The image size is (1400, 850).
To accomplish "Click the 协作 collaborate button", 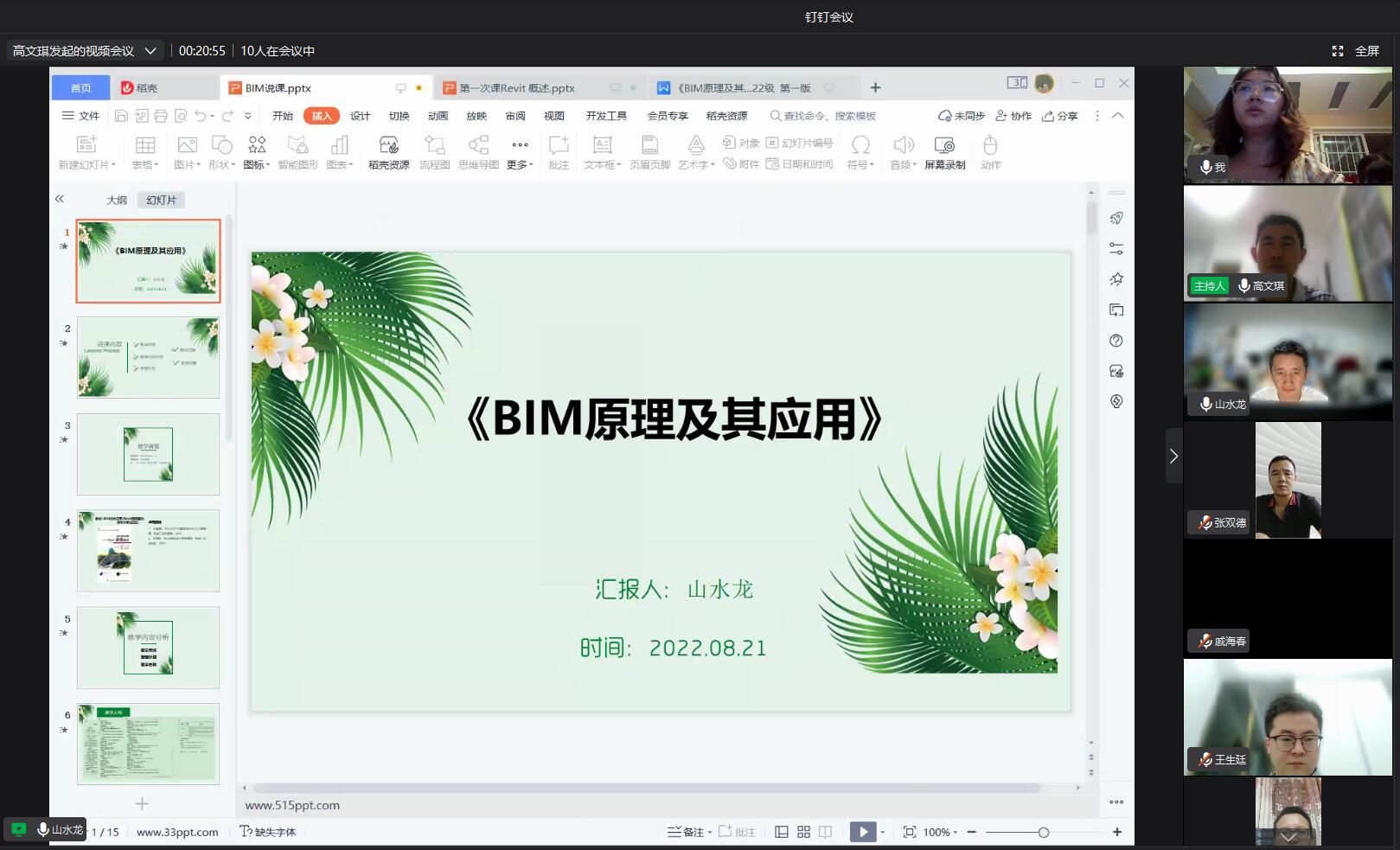I will pos(1013,116).
